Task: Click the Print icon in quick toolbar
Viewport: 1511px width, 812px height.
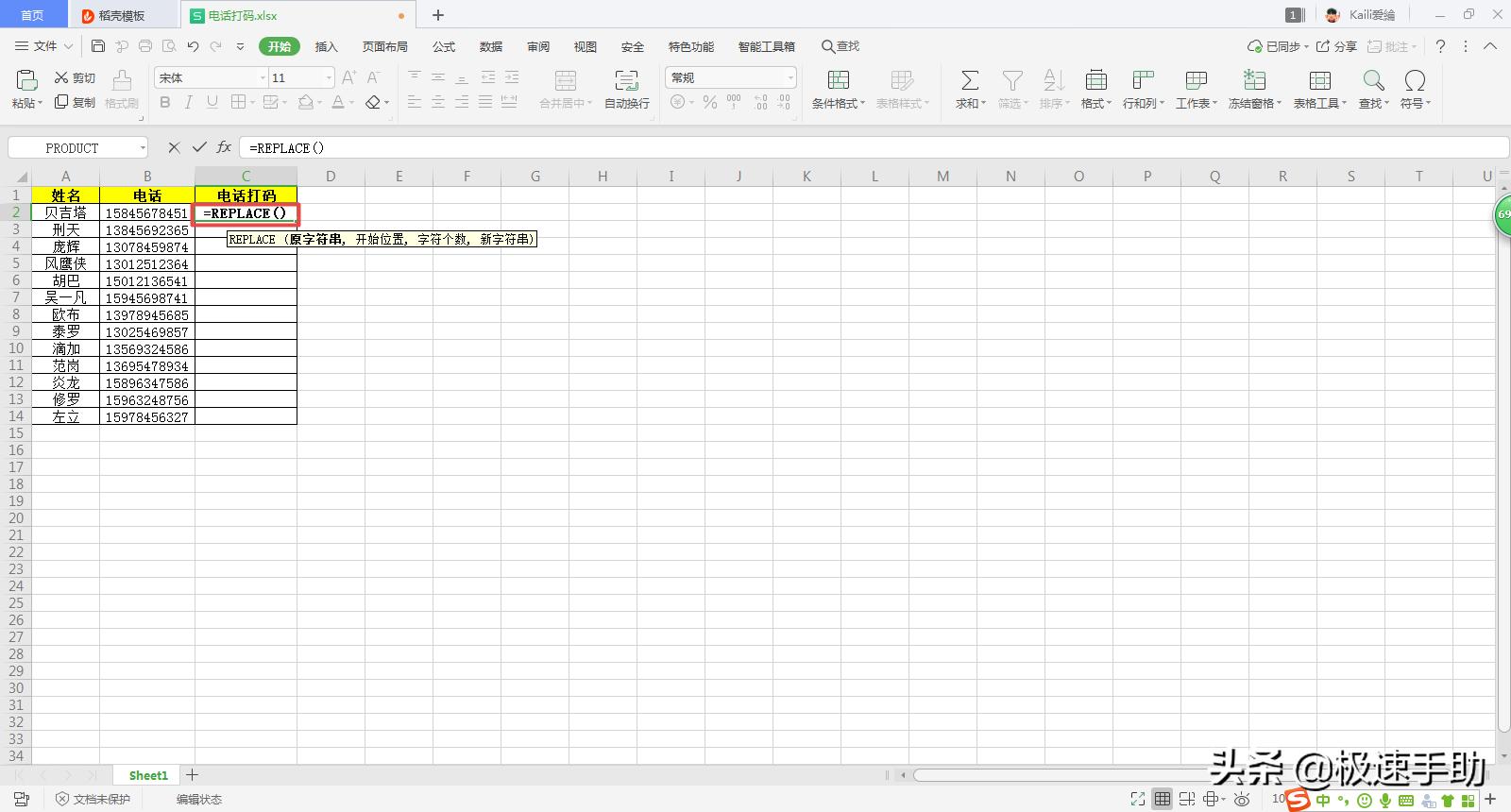Action: 145,46
